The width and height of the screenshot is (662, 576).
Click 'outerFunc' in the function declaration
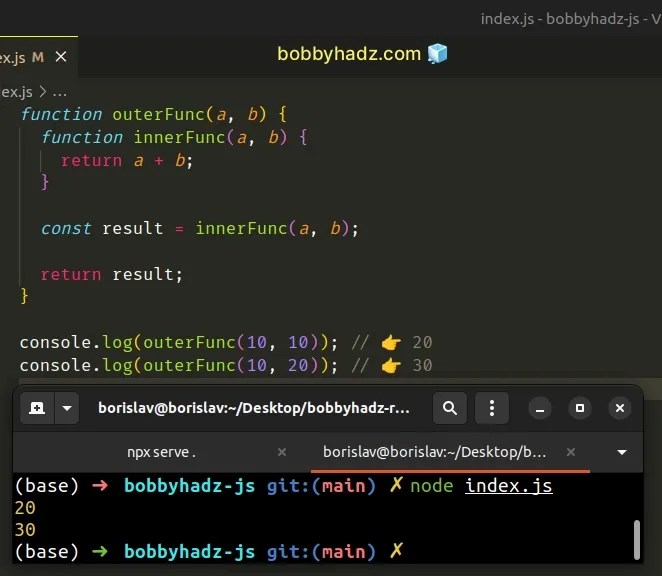click(x=159, y=114)
